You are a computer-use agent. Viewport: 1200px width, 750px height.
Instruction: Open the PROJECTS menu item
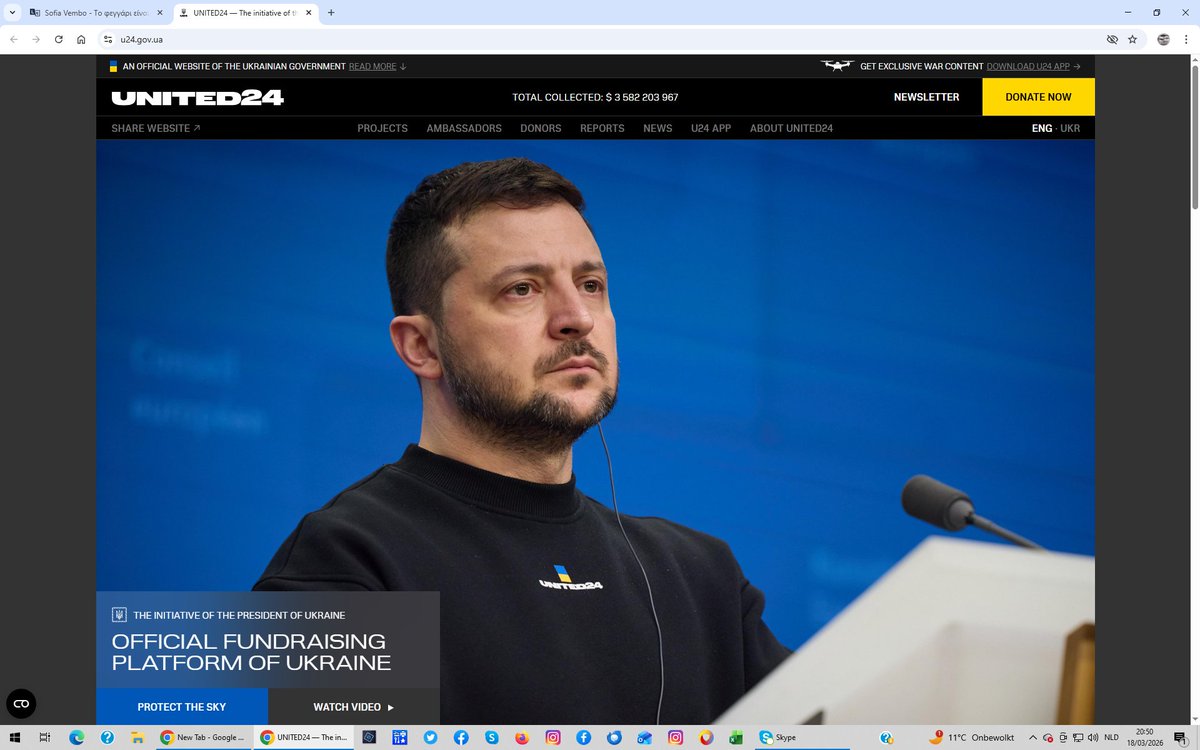point(383,128)
